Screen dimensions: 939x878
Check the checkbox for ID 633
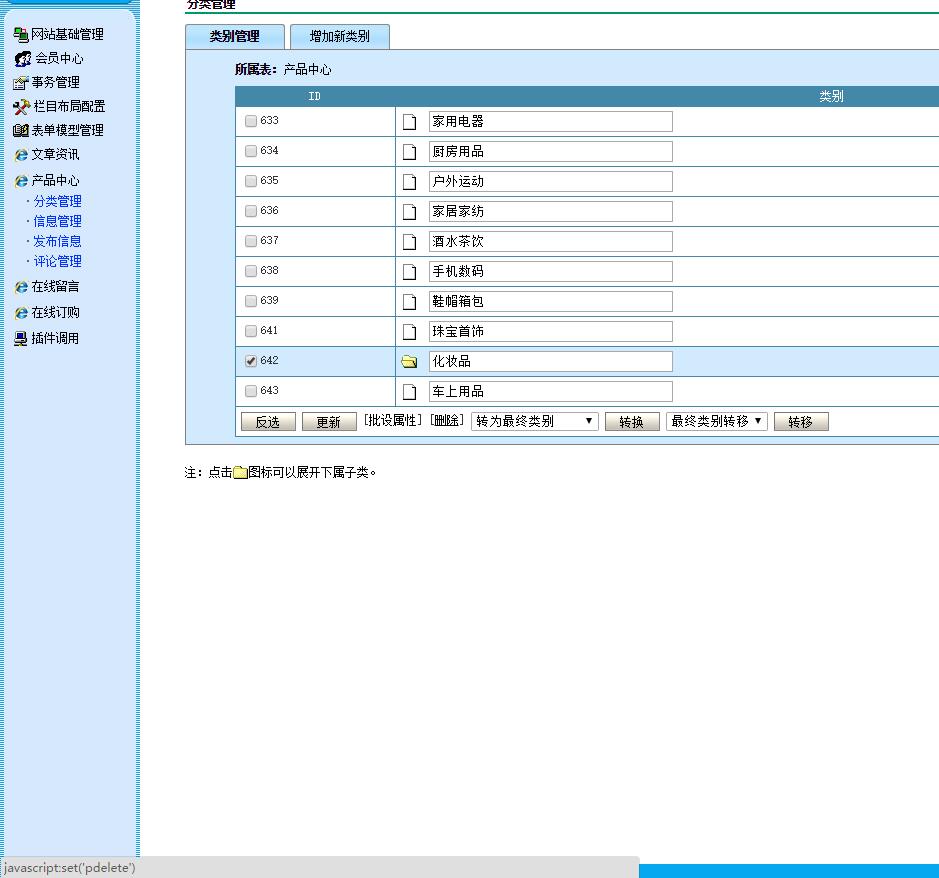pyautogui.click(x=251, y=121)
